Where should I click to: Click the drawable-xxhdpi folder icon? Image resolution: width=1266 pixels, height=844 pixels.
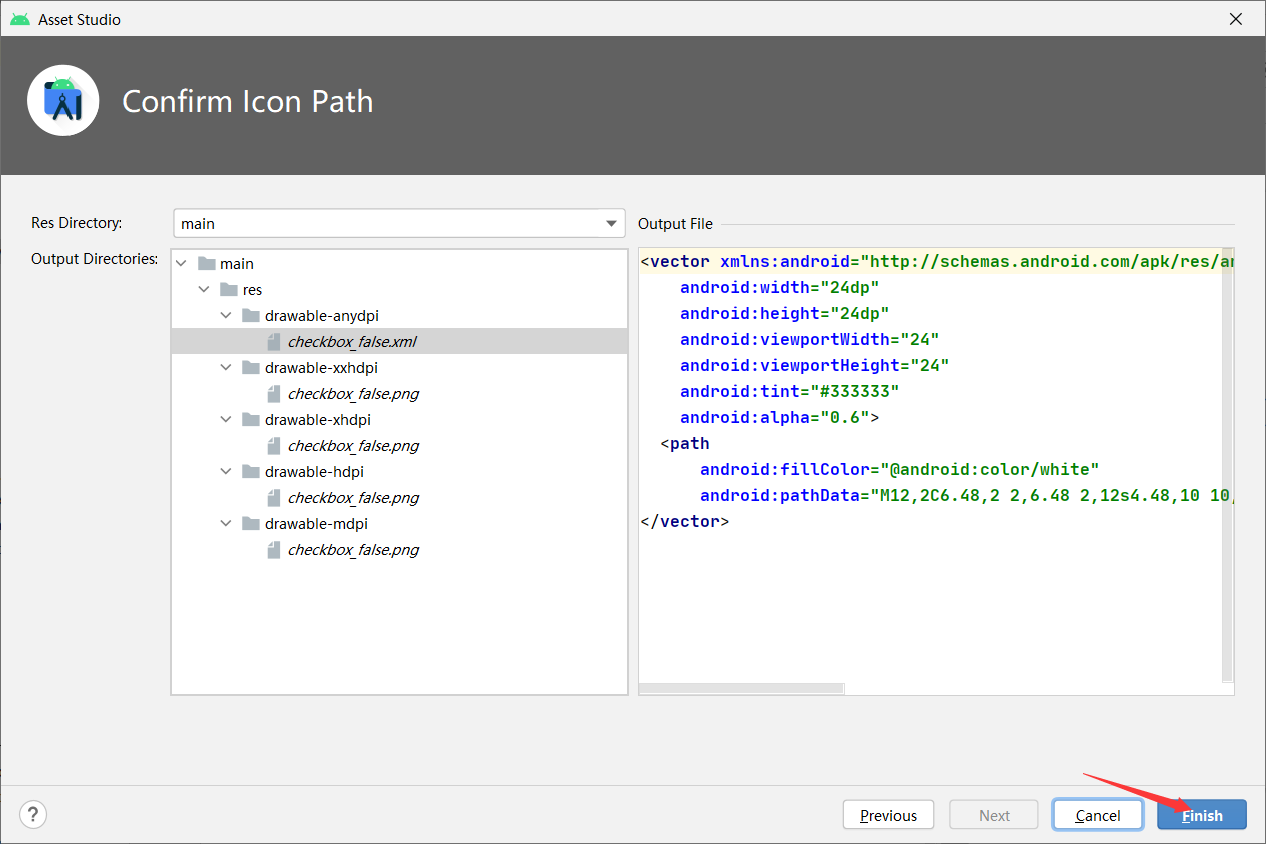click(251, 368)
